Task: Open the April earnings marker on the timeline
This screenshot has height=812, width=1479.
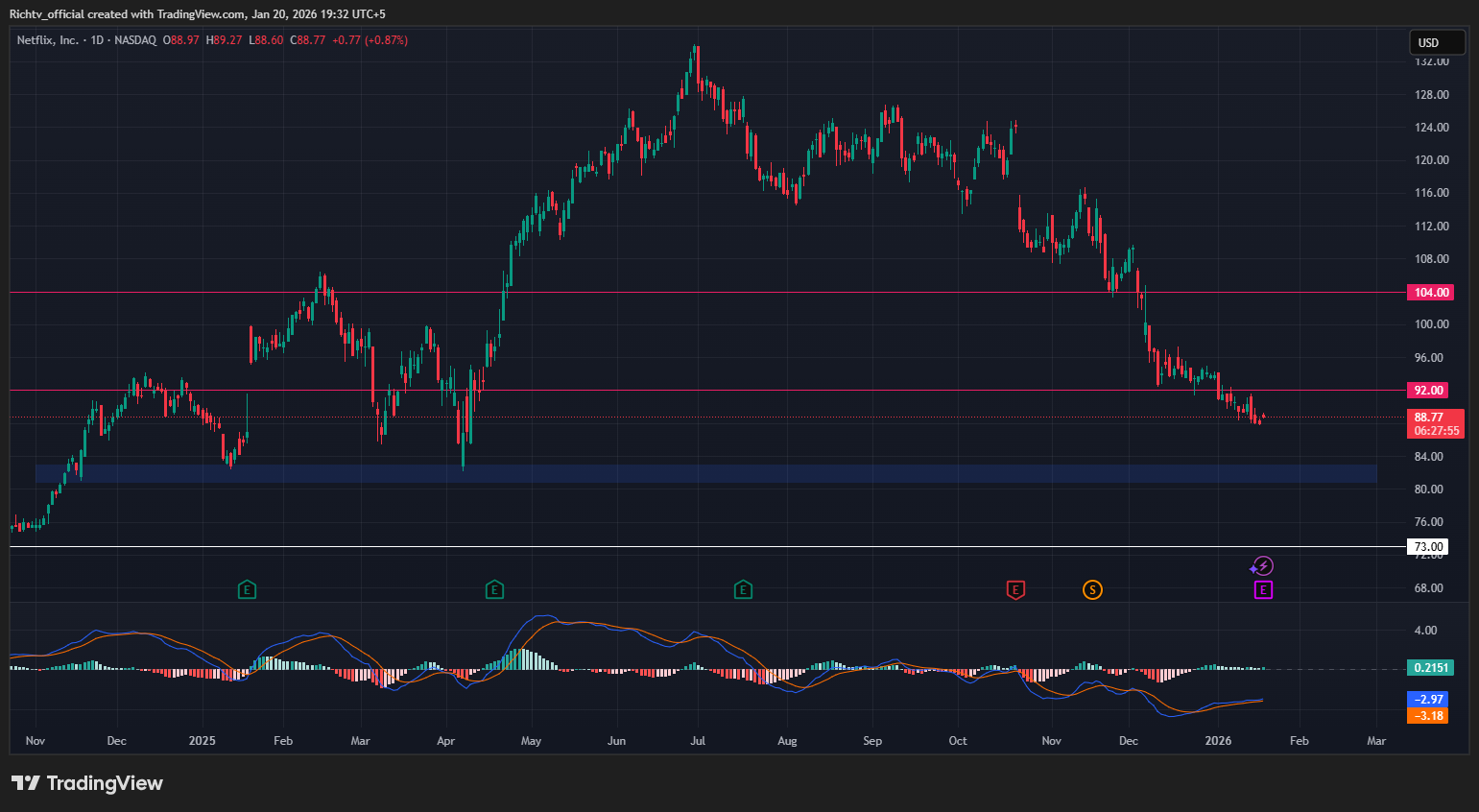Action: 494,589
